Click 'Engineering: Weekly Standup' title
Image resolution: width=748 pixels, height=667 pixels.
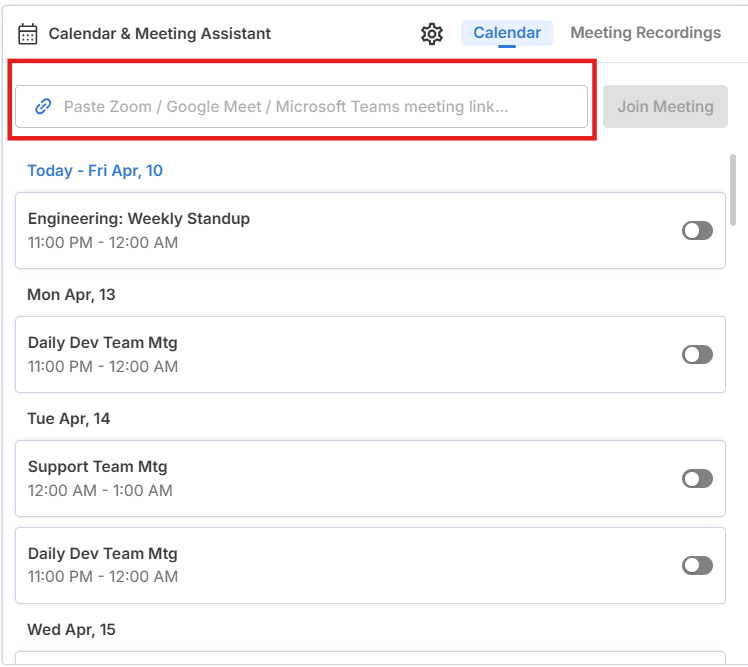coord(139,219)
